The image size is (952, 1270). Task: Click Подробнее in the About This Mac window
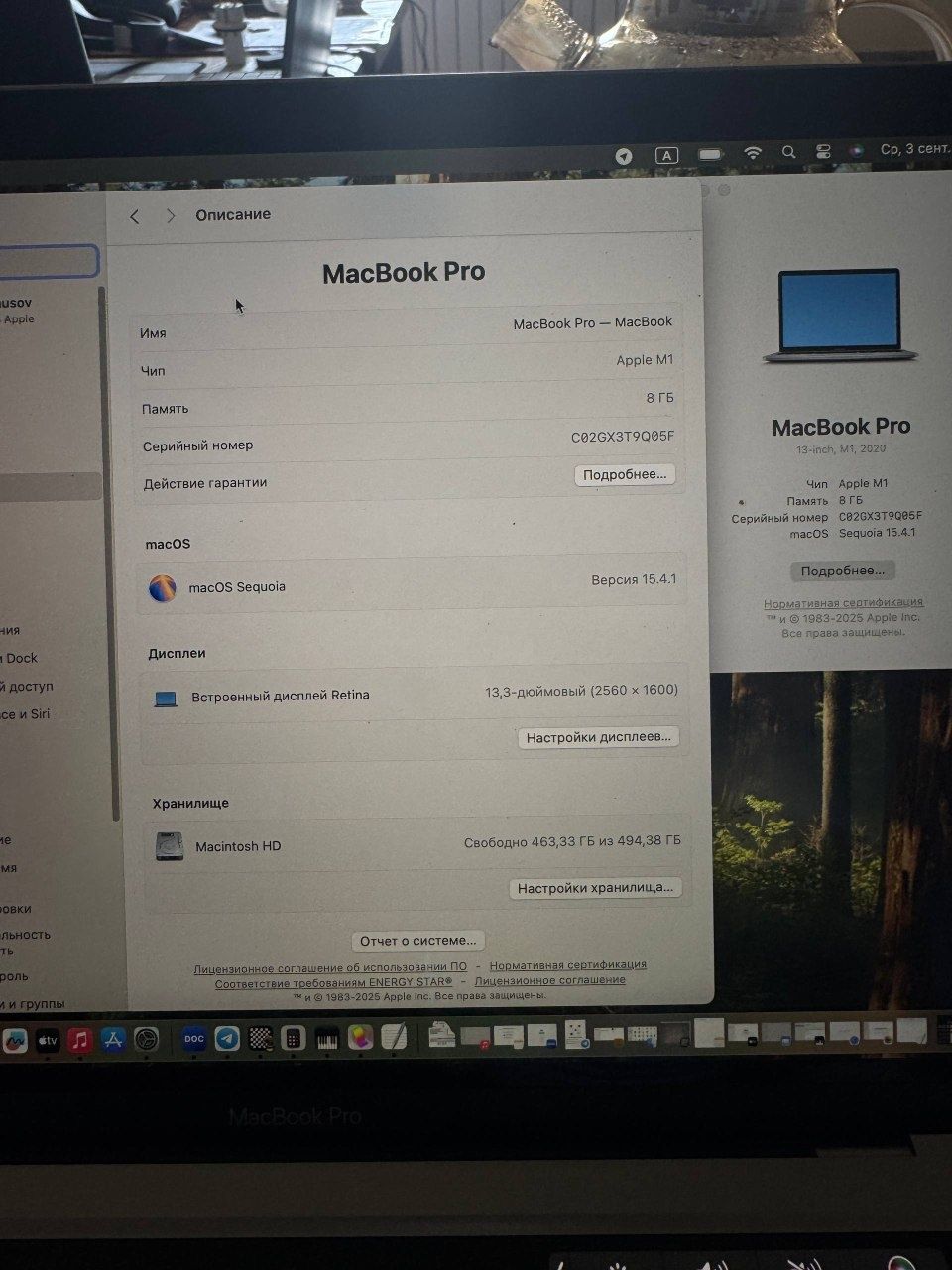843,571
